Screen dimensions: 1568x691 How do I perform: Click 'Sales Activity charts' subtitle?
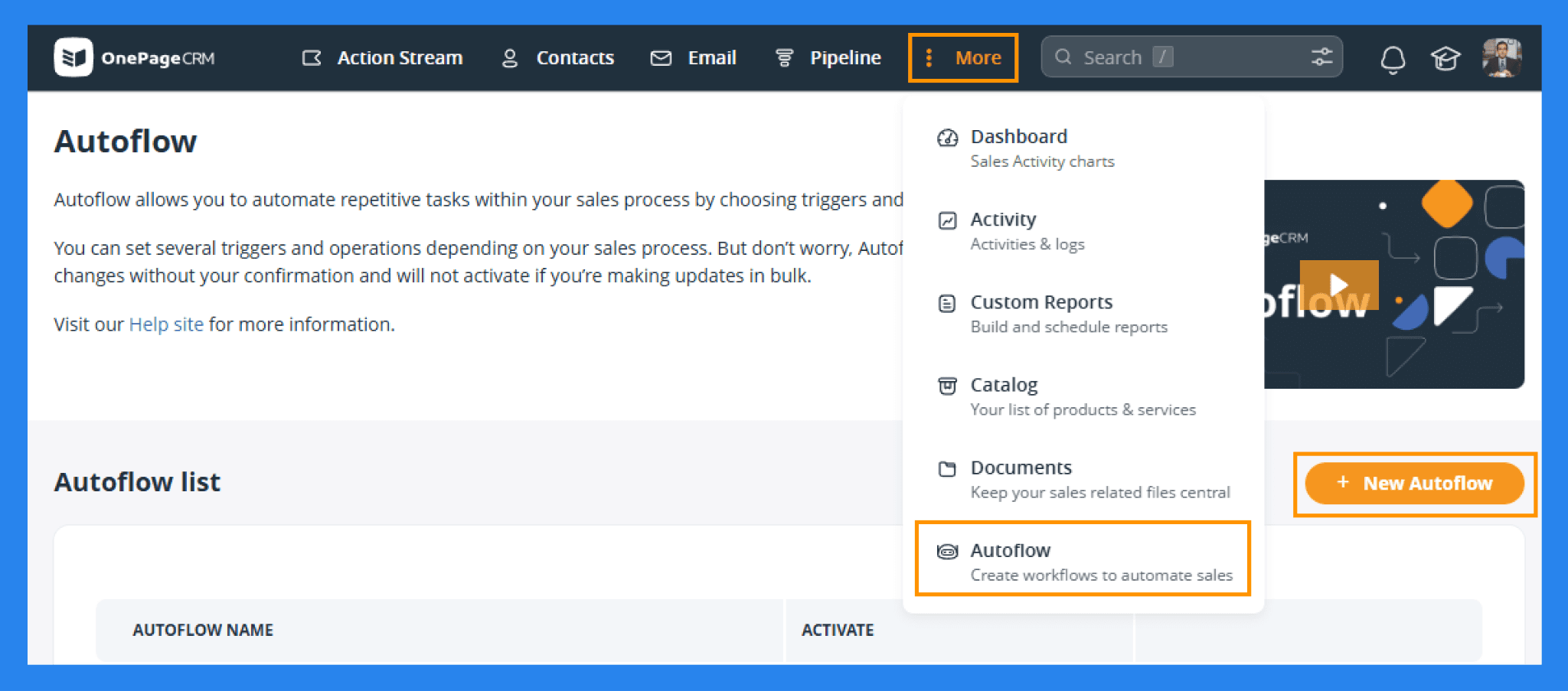[1042, 161]
